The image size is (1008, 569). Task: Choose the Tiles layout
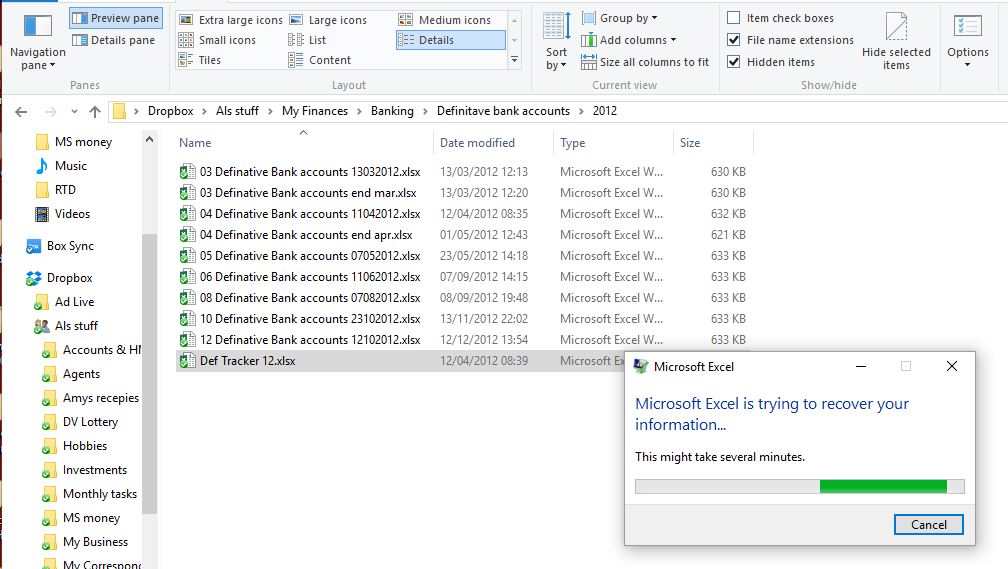[x=200, y=60]
